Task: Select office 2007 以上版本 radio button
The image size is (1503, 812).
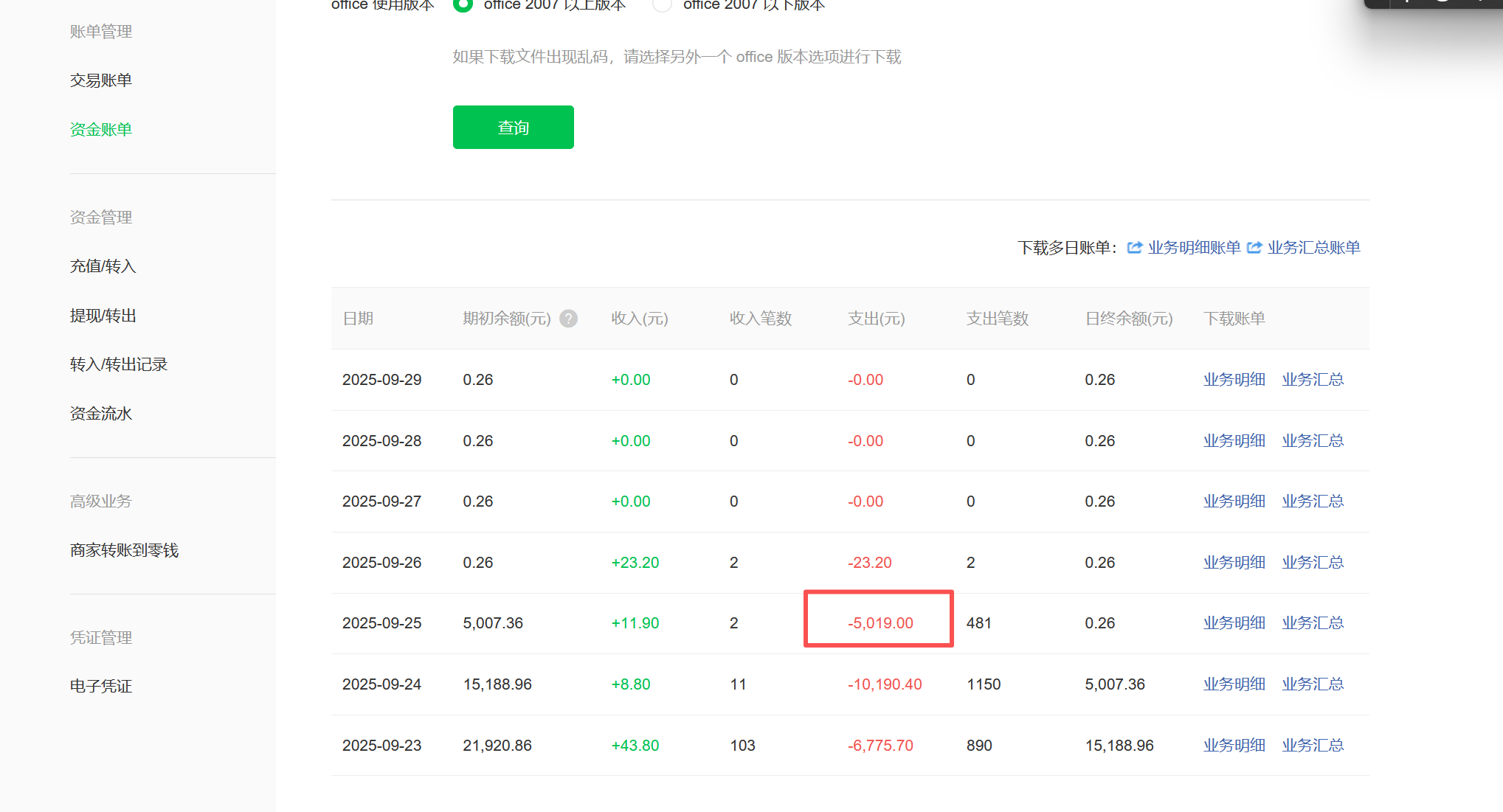Action: [x=463, y=4]
